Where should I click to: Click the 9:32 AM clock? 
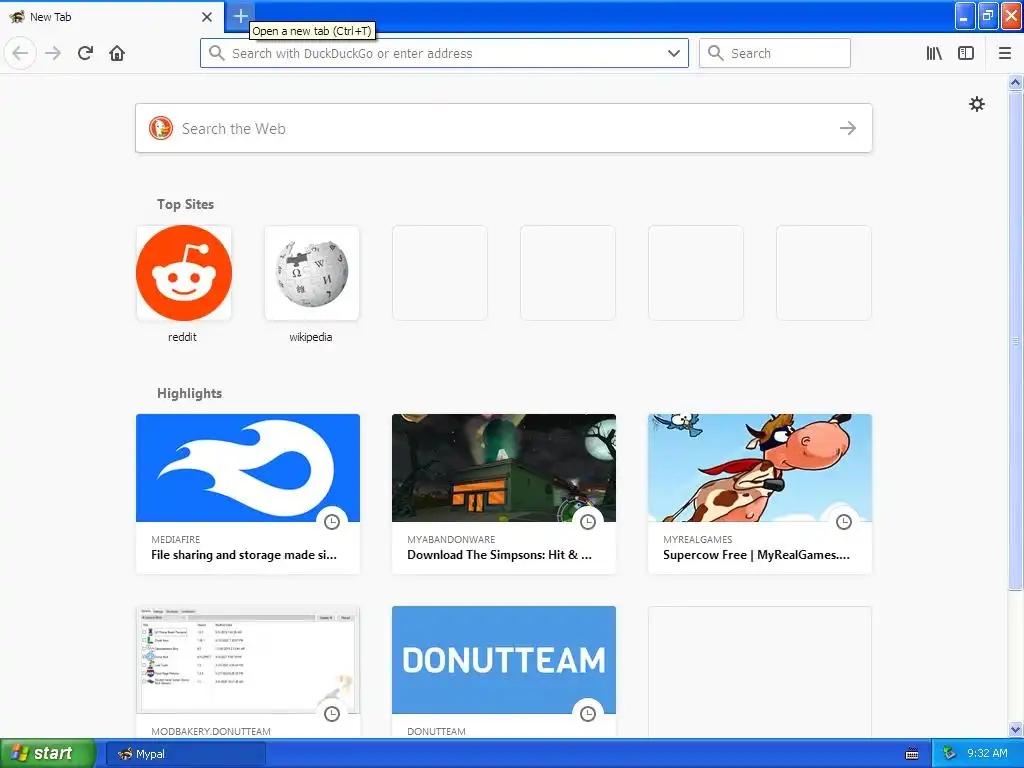click(x=987, y=753)
